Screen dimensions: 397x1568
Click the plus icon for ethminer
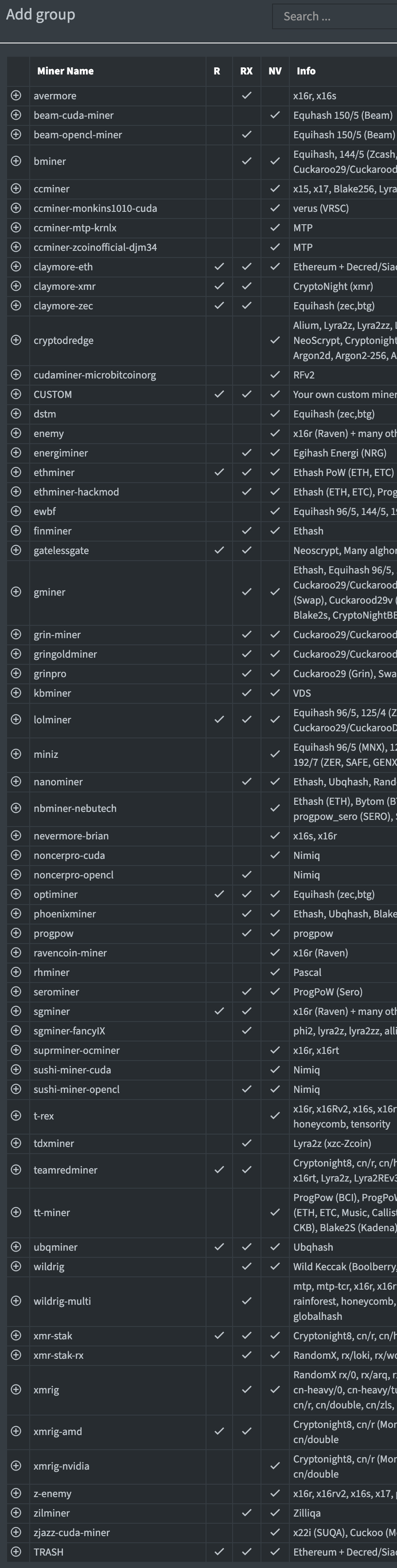16,472
